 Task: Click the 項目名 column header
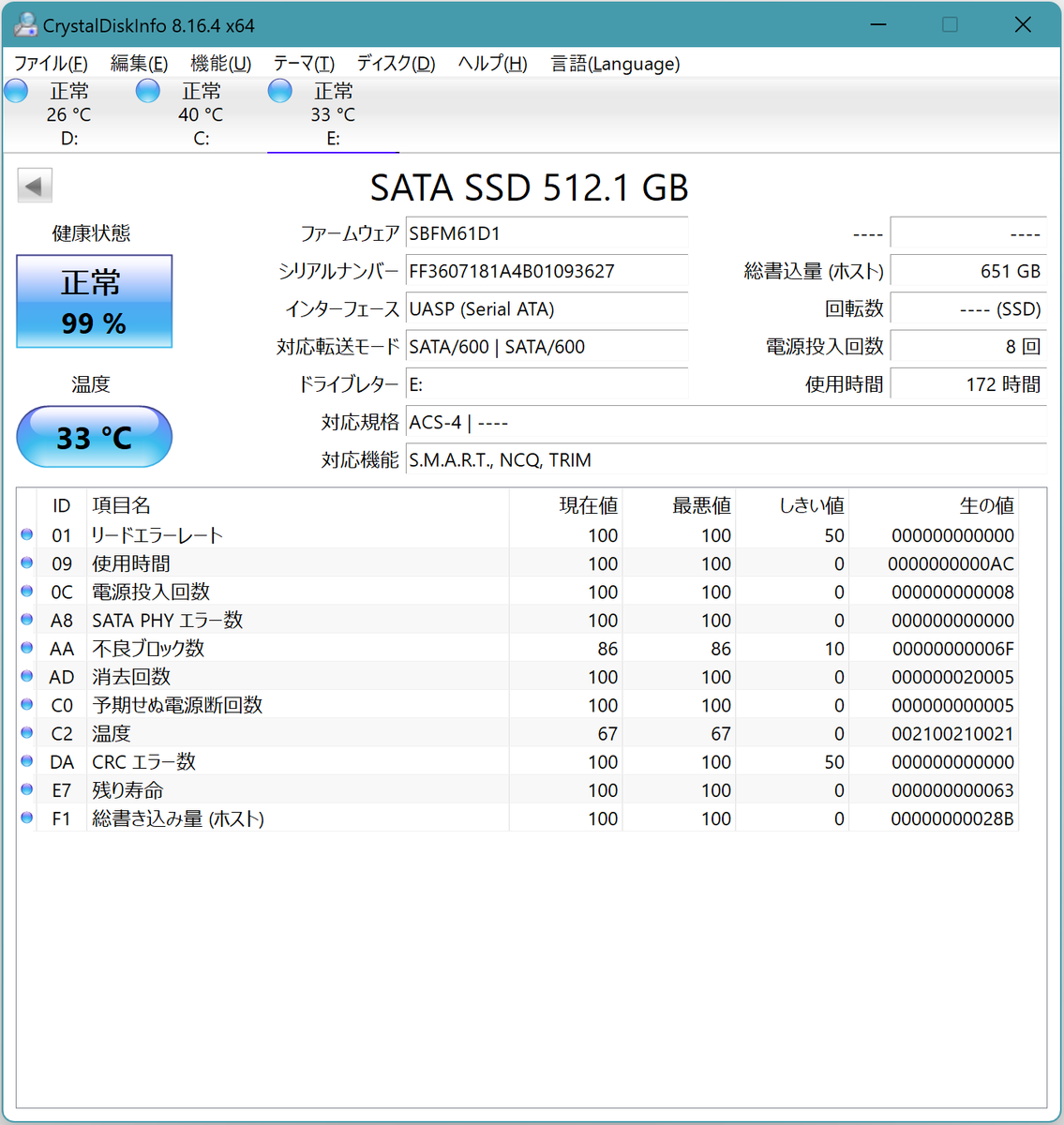coord(298,505)
